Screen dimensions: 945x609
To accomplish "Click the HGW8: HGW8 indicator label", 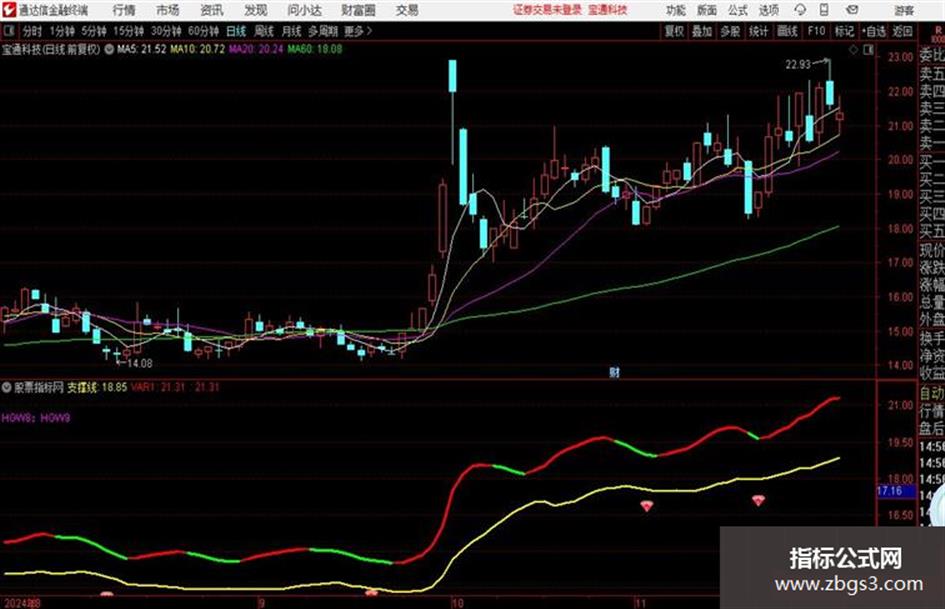I will point(36,417).
